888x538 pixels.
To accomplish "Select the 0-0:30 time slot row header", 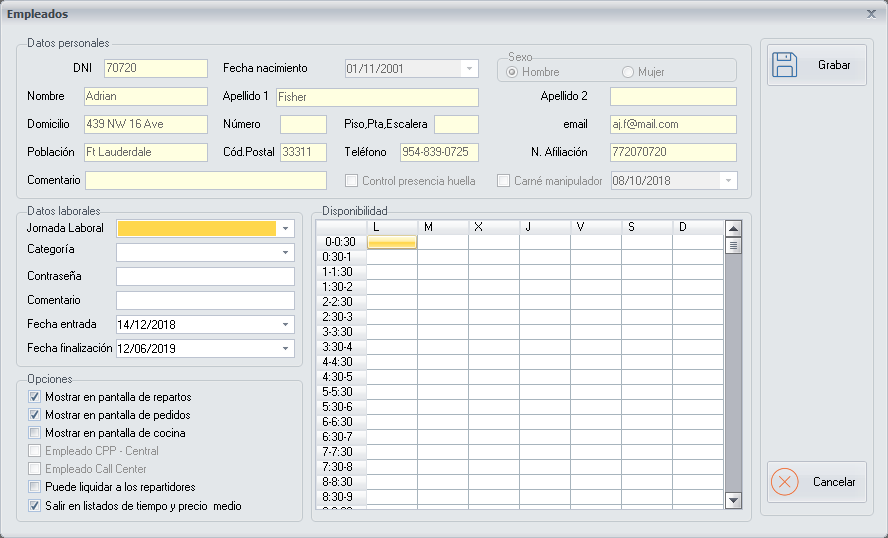I will click(x=340, y=242).
